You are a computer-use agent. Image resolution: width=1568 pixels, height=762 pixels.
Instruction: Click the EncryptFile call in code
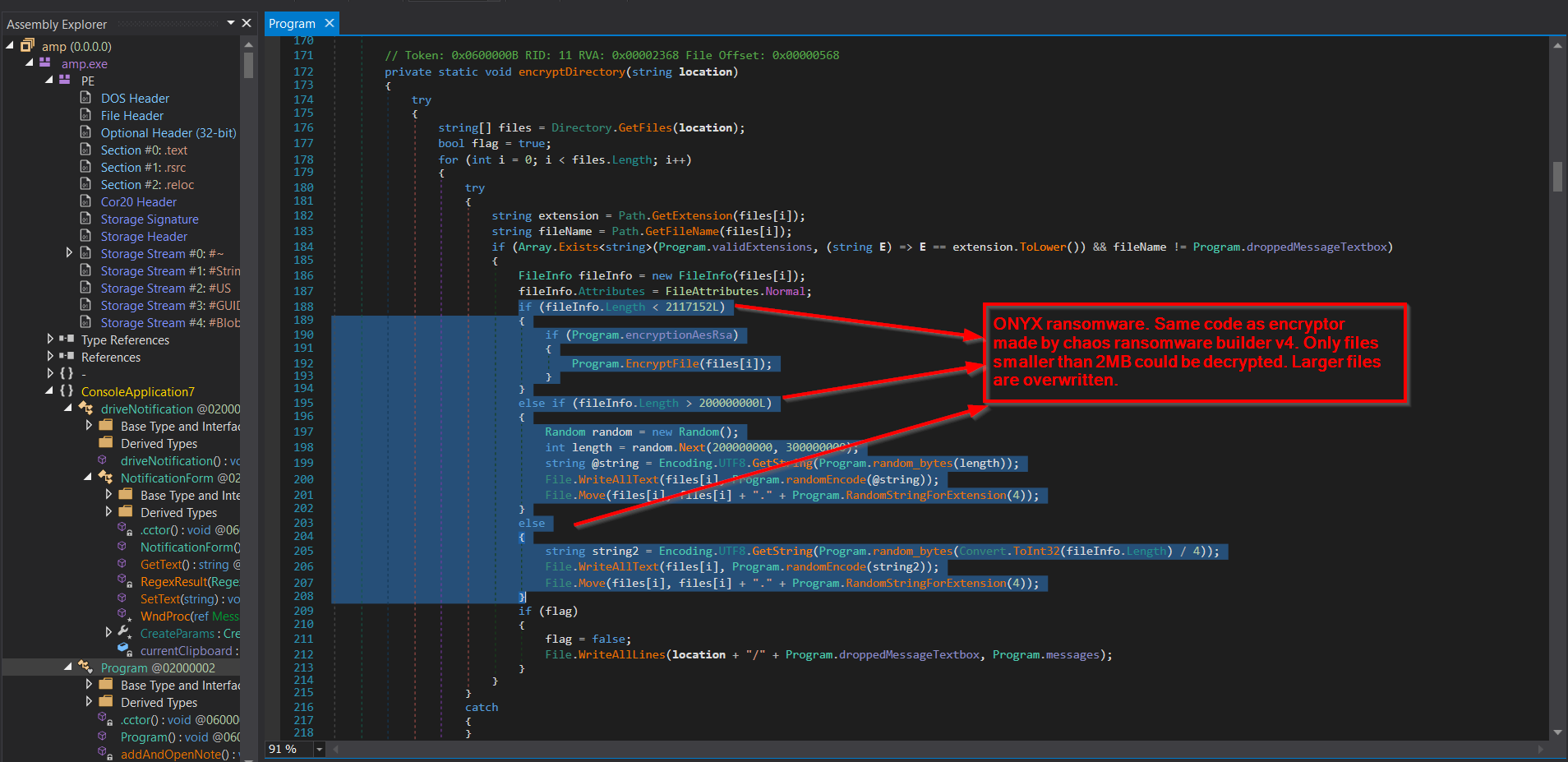click(x=662, y=363)
